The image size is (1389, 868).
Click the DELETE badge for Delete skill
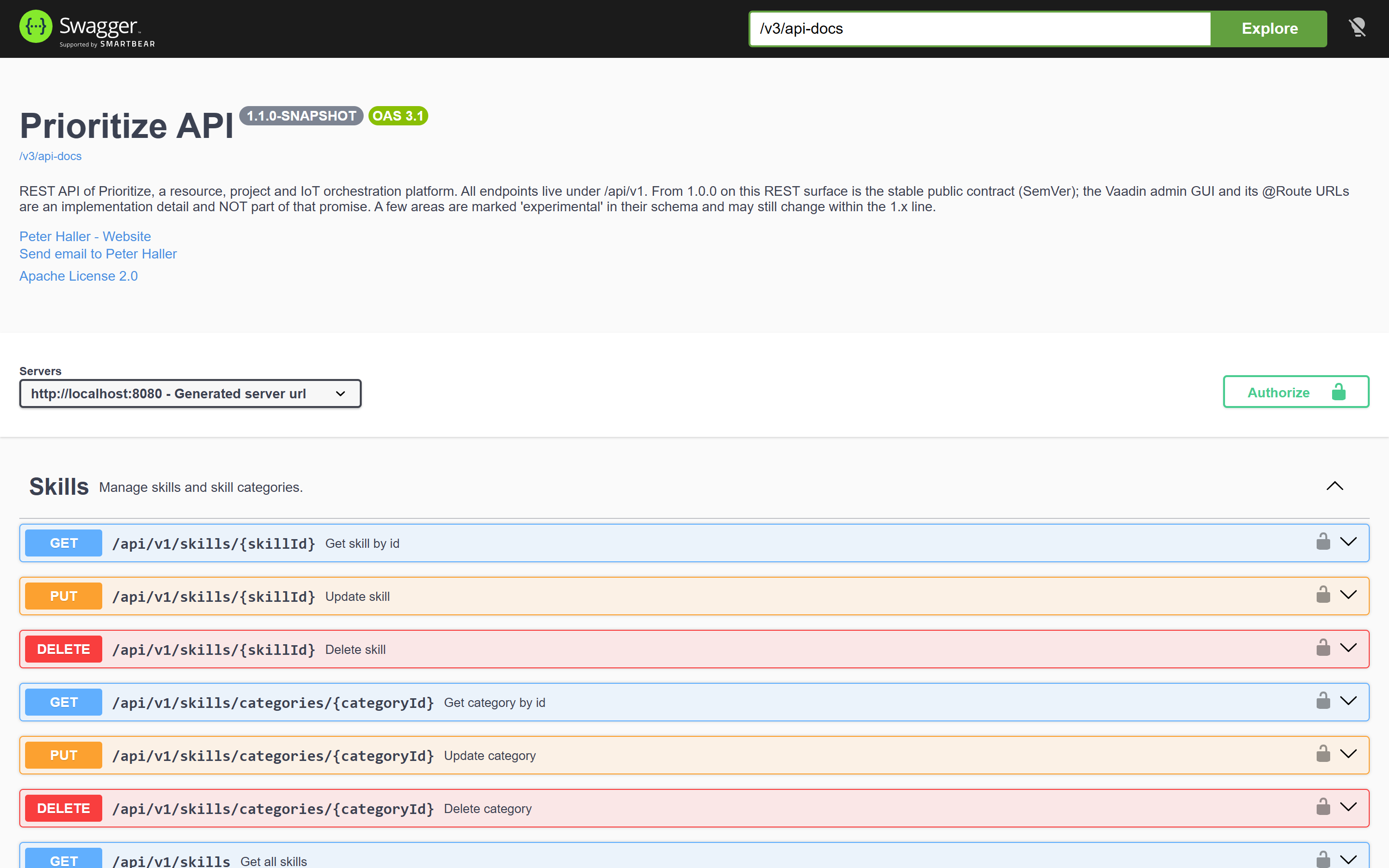[x=64, y=649]
